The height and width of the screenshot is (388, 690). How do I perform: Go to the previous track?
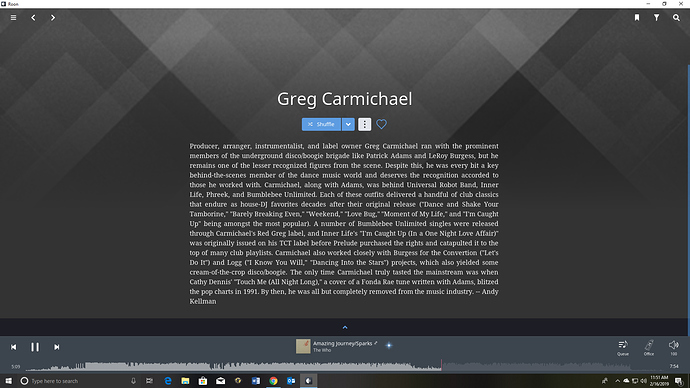point(14,347)
